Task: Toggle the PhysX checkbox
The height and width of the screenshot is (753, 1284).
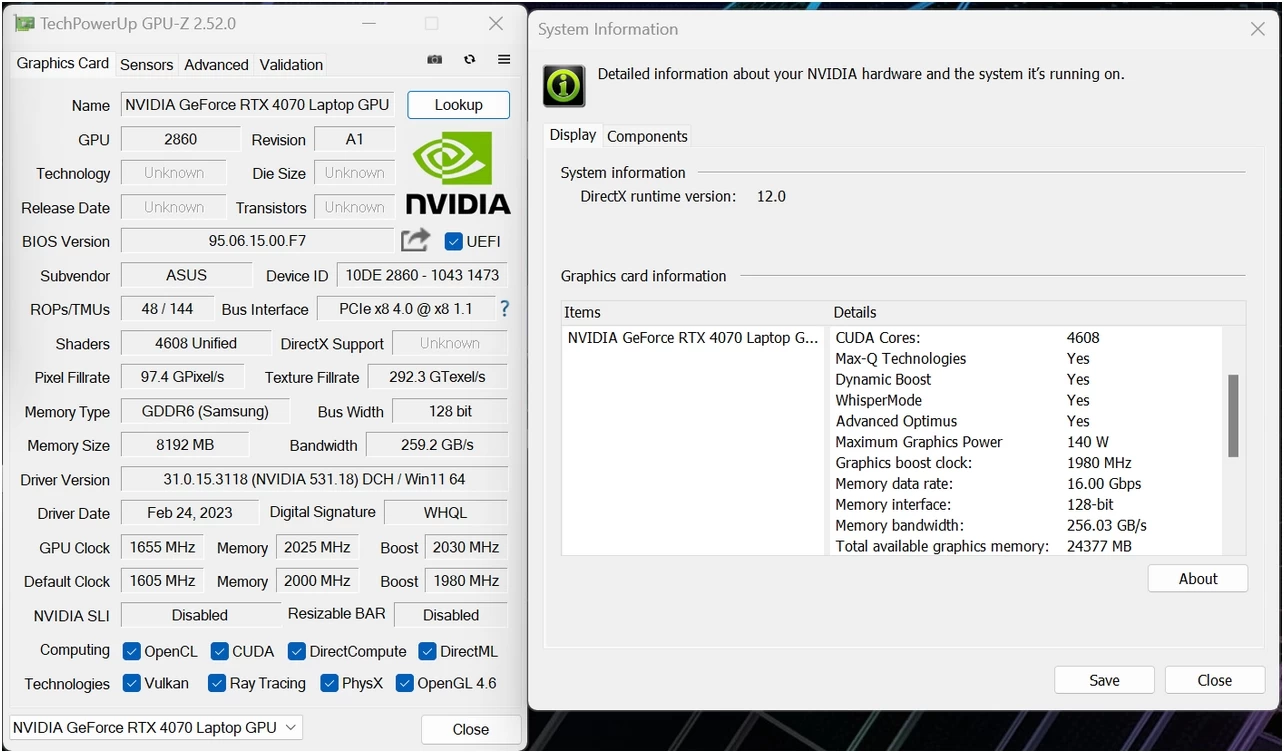Action: click(x=329, y=683)
